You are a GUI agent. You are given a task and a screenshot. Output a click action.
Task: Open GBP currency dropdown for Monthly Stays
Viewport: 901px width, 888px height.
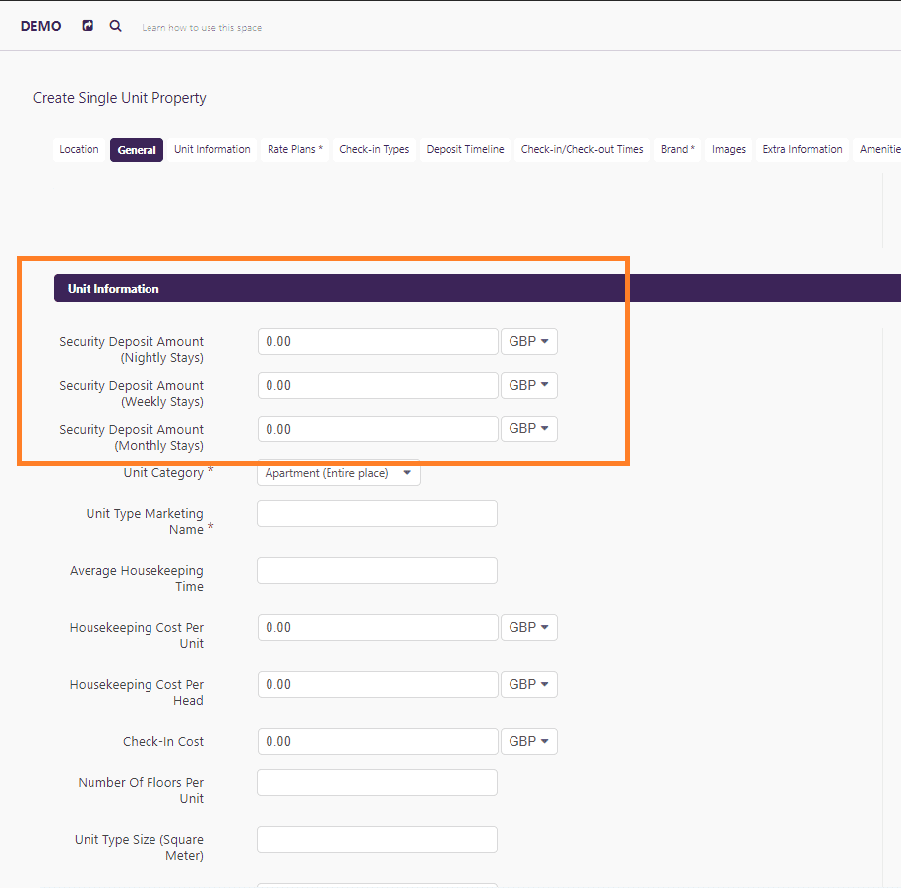coord(529,429)
